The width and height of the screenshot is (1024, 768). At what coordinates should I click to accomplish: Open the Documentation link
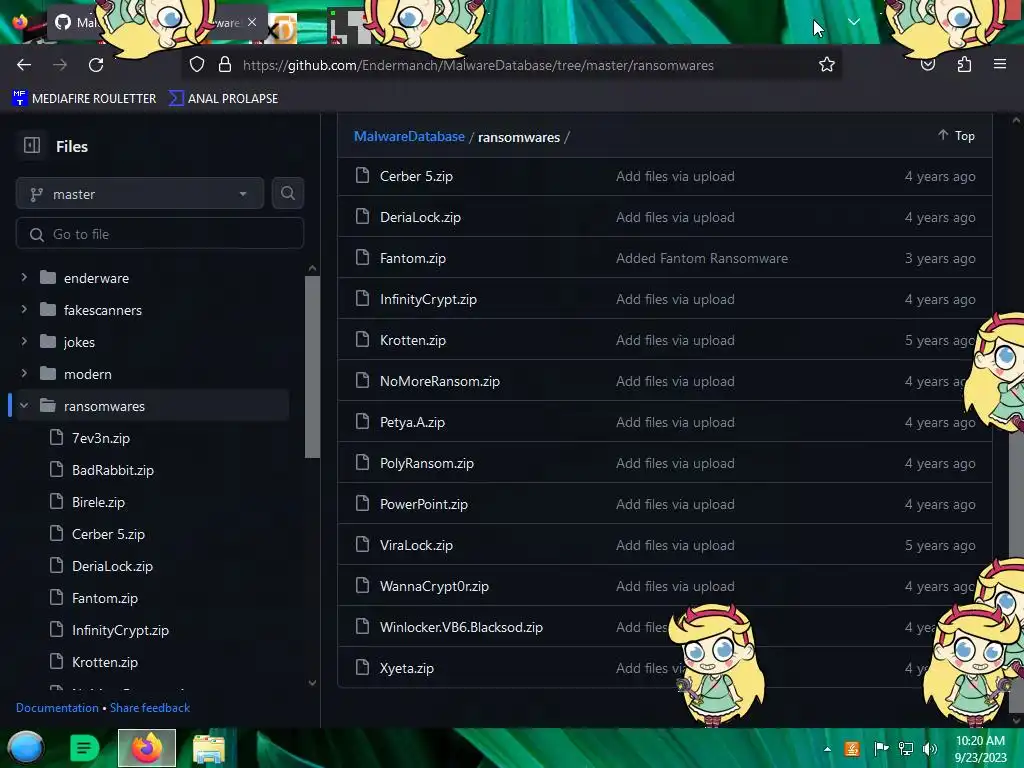[x=57, y=707]
